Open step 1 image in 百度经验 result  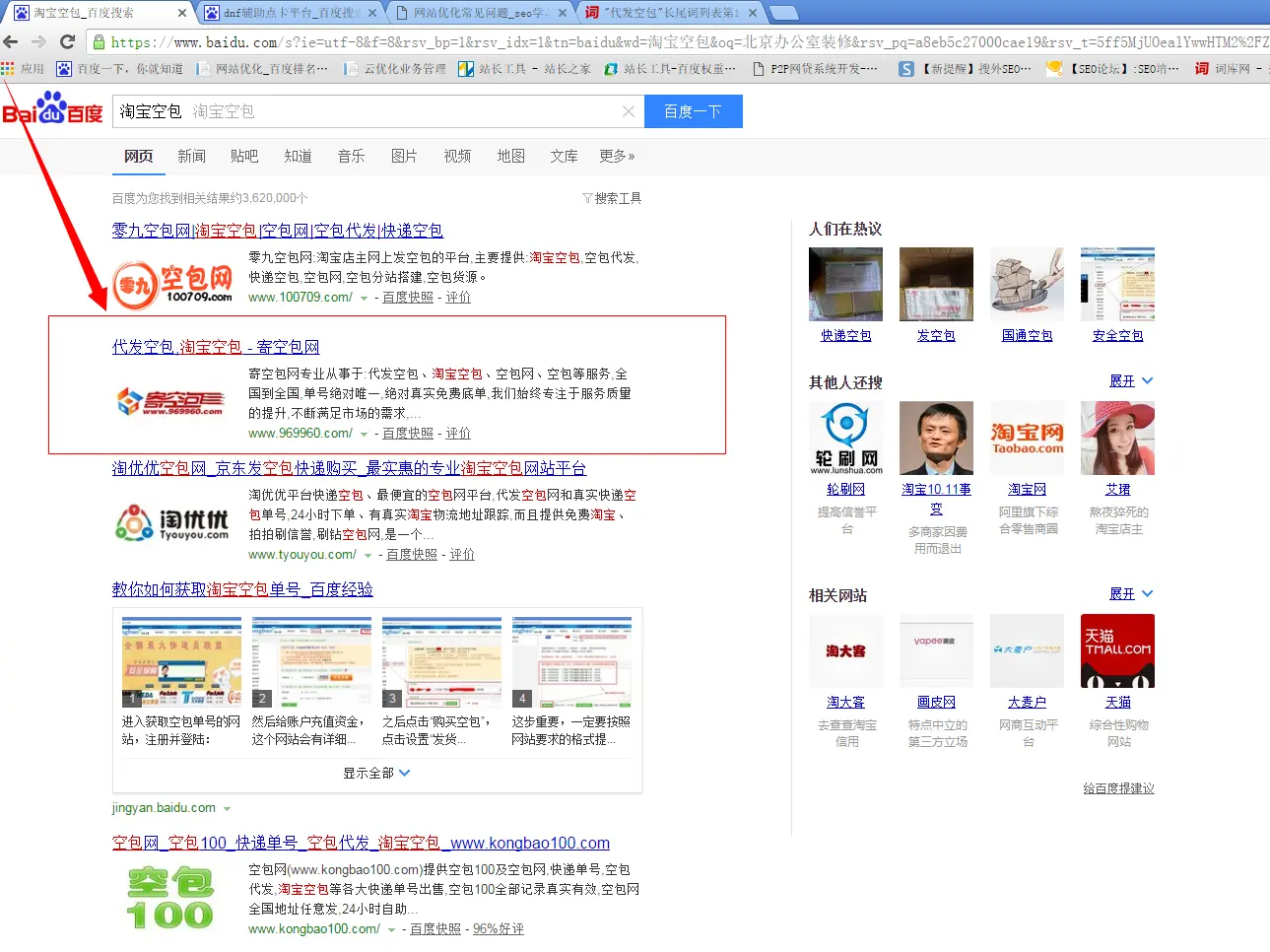click(x=181, y=662)
